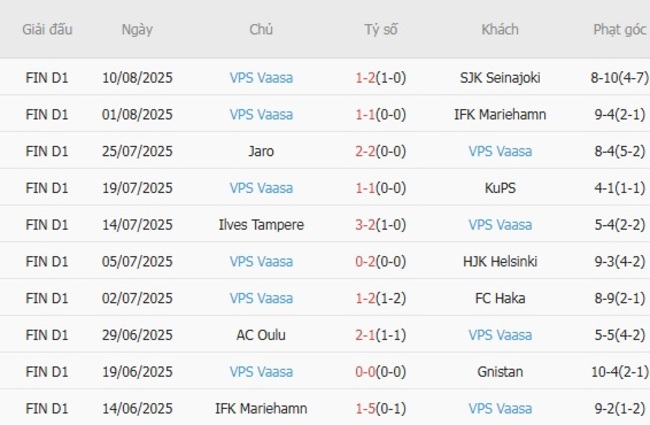Screen dimensions: 650x425
Task: Click the 1-2 score against SJK Seinajoki
Action: [366, 78]
